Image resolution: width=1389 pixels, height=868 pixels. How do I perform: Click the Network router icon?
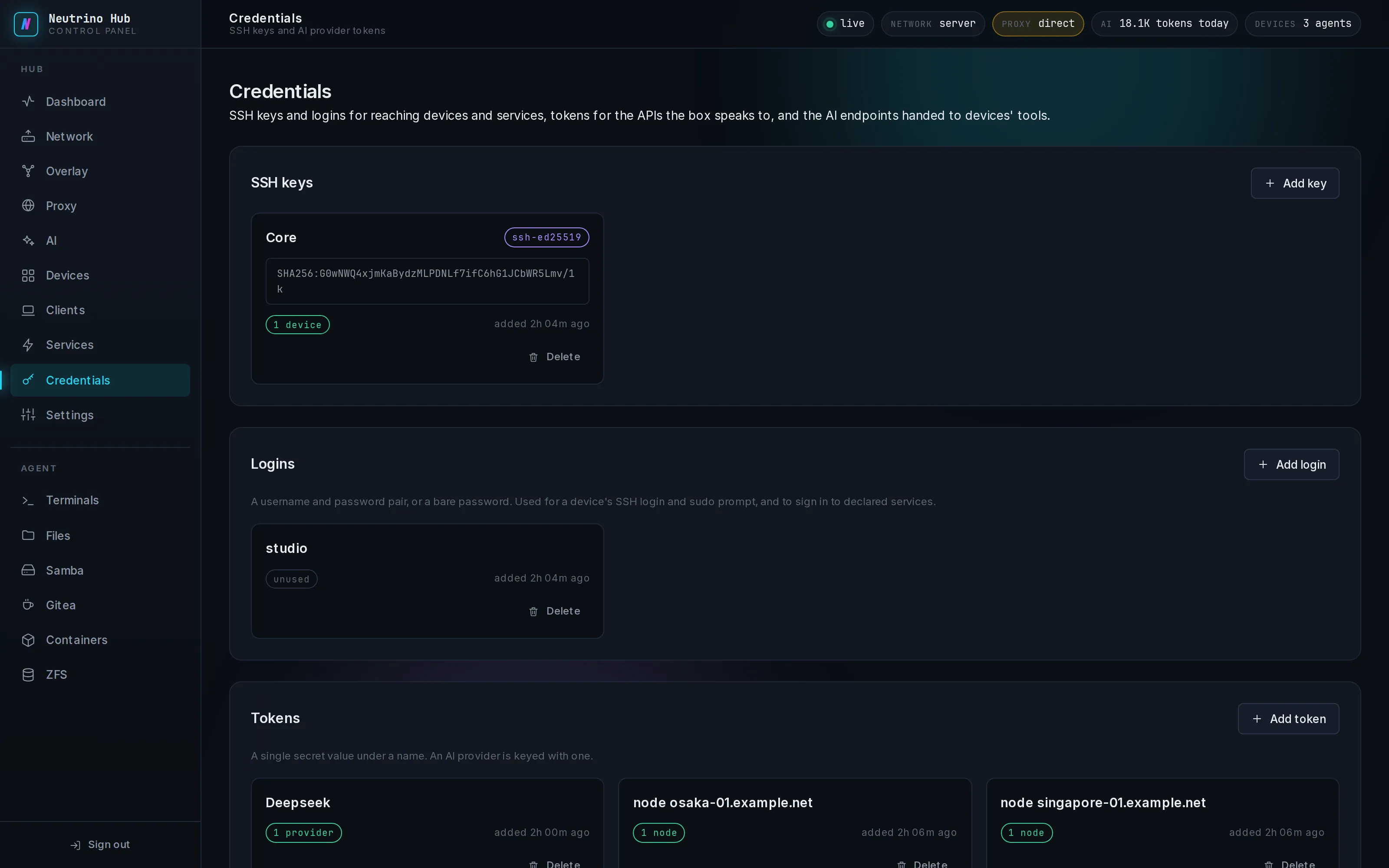(x=28, y=136)
